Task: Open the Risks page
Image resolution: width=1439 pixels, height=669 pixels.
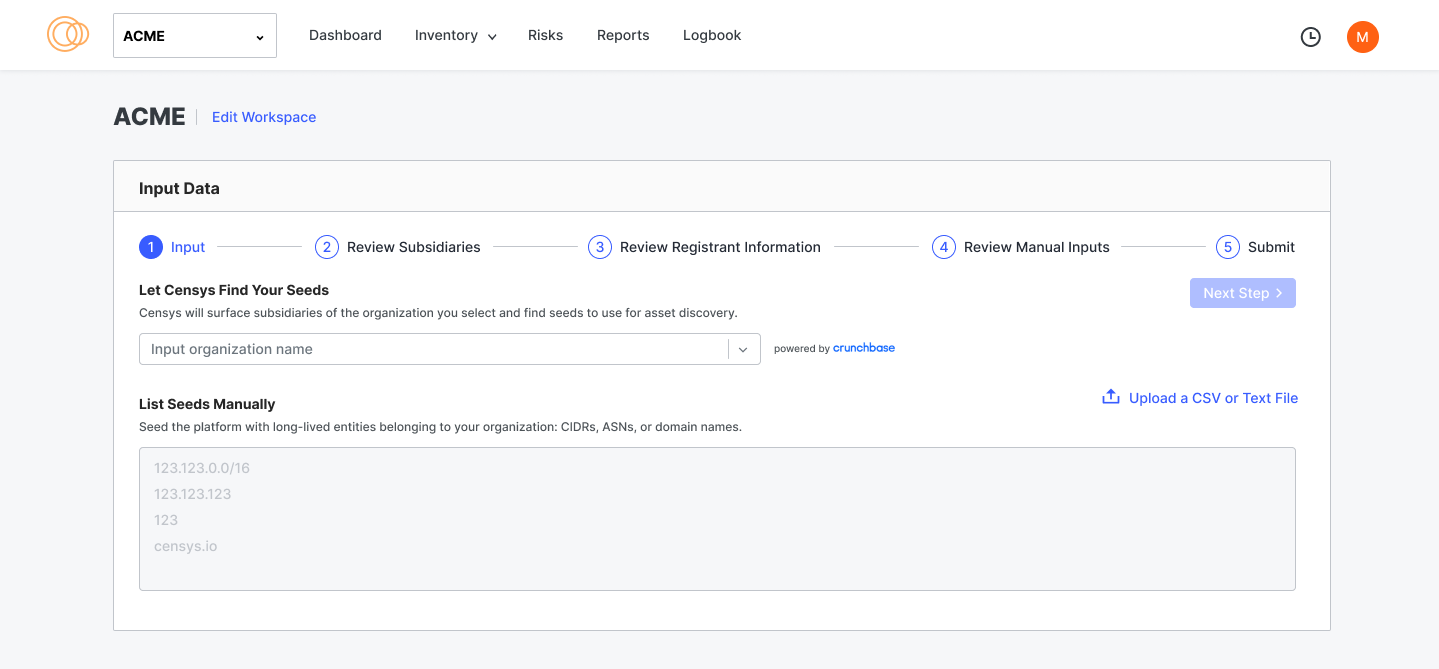Action: point(545,36)
